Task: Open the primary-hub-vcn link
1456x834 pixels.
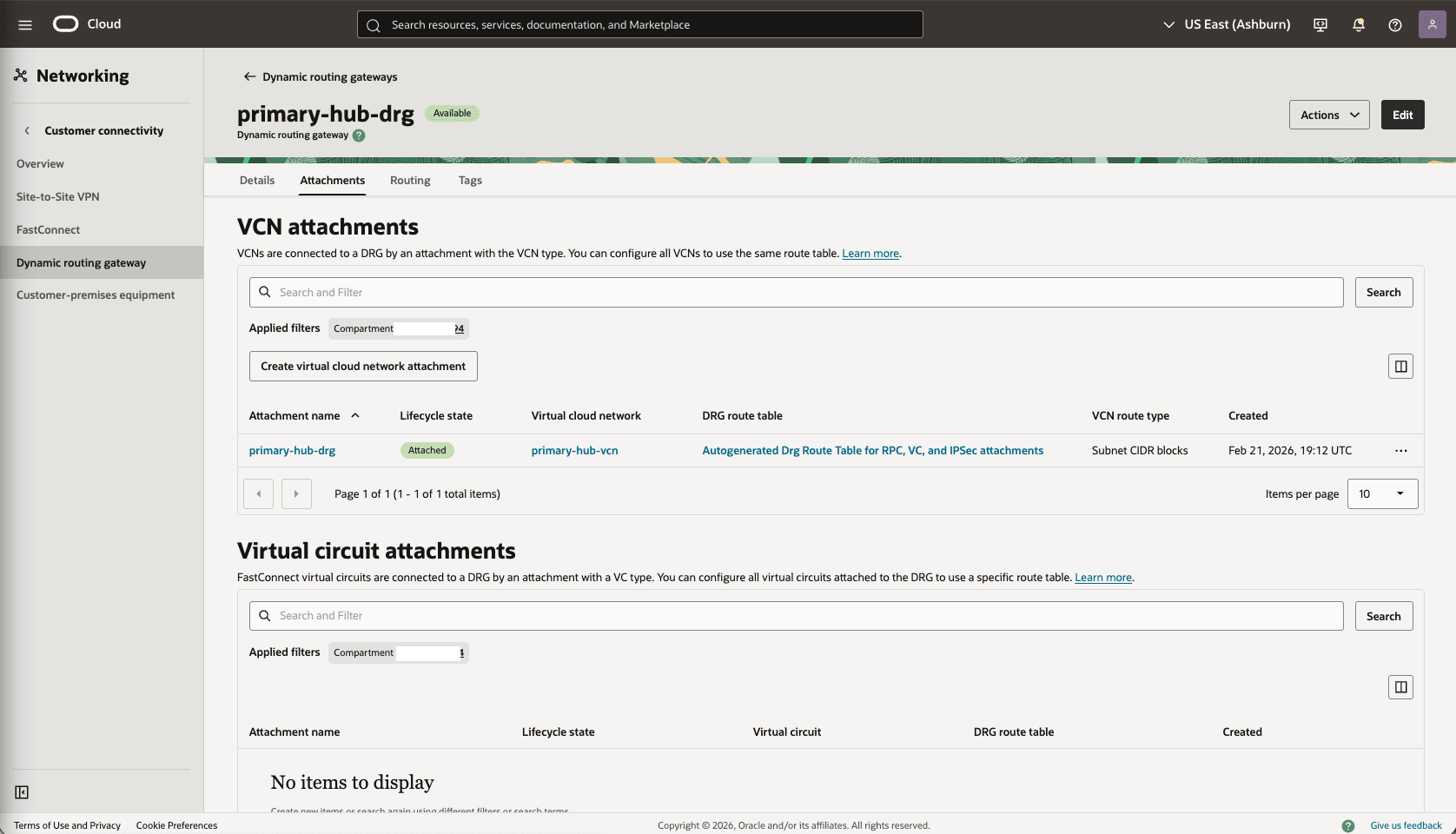Action: point(574,450)
